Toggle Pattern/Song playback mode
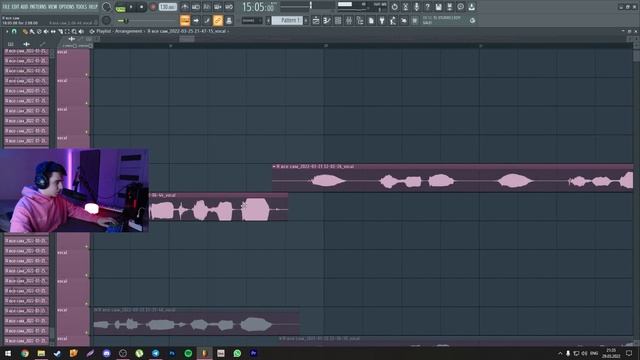640x360 pixels. [x=121, y=7]
